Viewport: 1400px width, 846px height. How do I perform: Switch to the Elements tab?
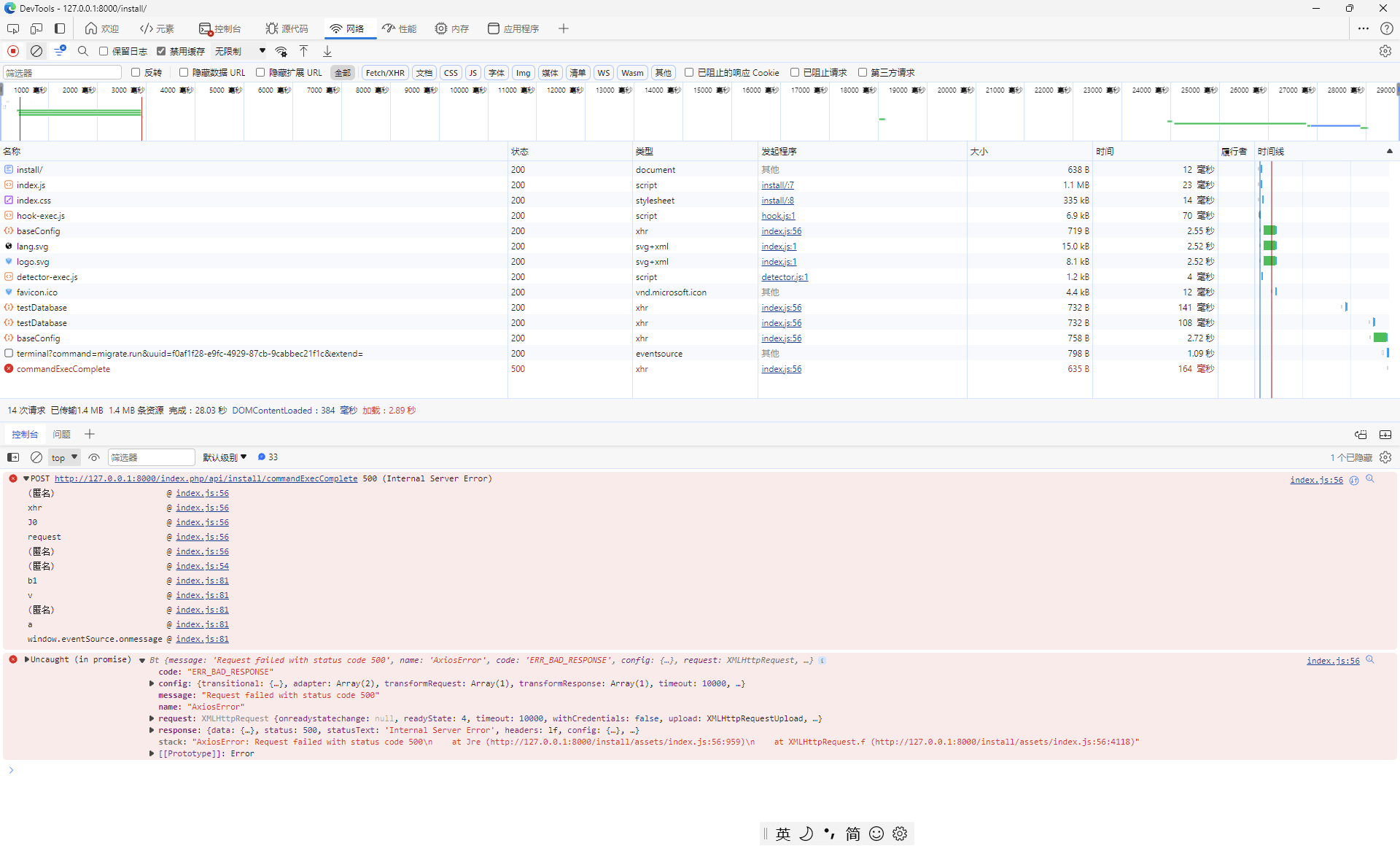157,28
